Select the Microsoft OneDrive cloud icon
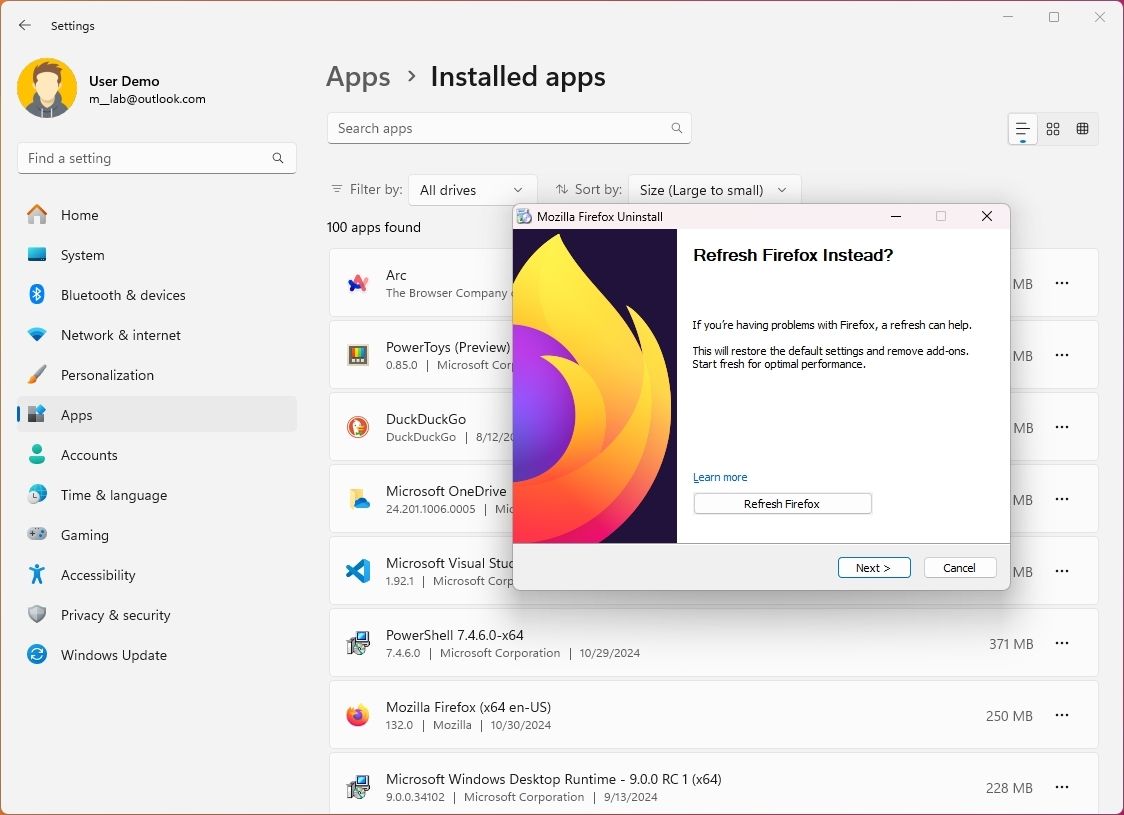 point(358,499)
